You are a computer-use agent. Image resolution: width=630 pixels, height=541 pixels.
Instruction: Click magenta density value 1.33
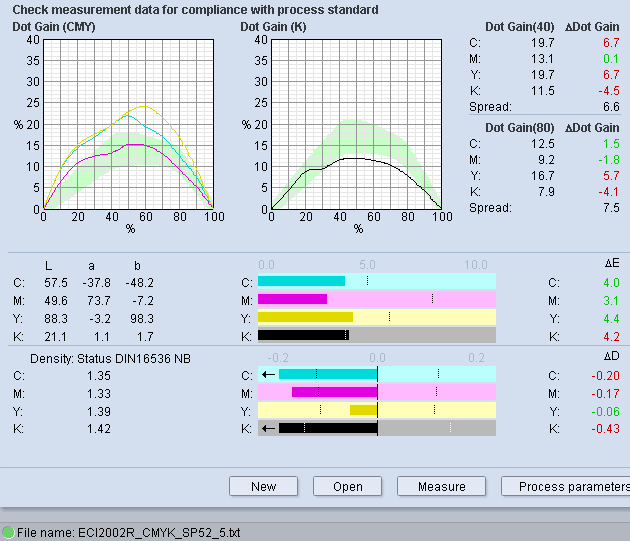(99, 393)
